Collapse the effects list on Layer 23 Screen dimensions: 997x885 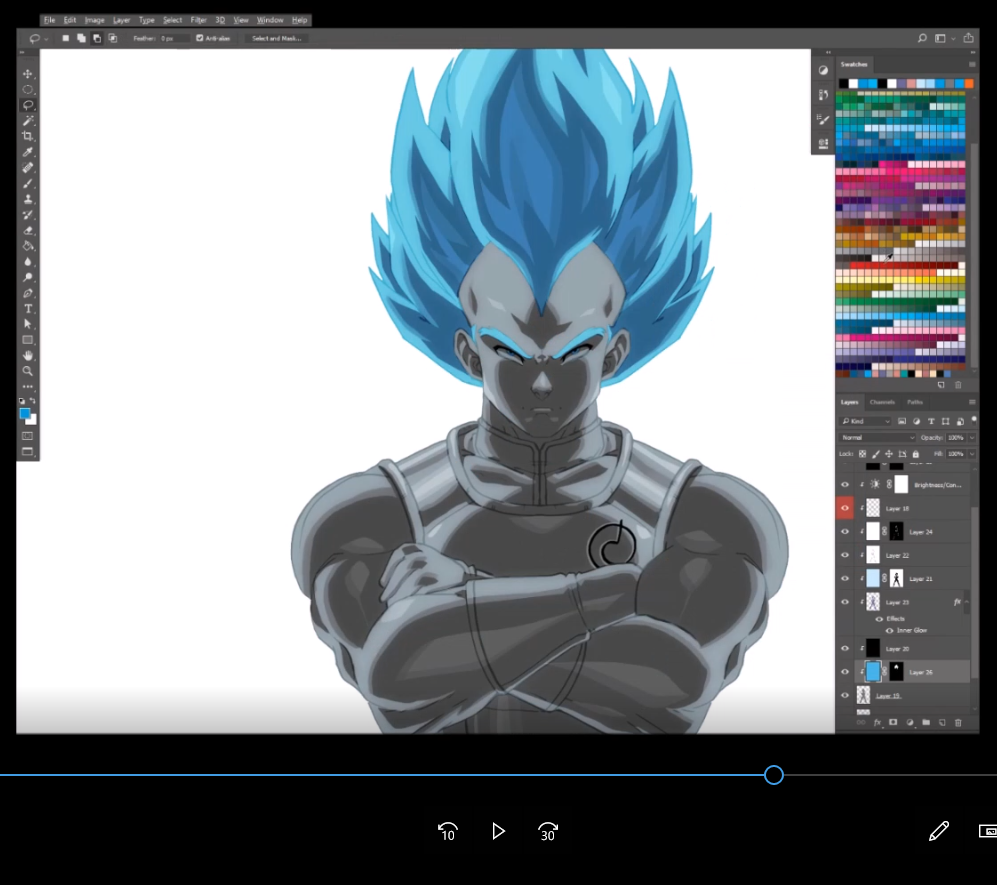(x=966, y=602)
